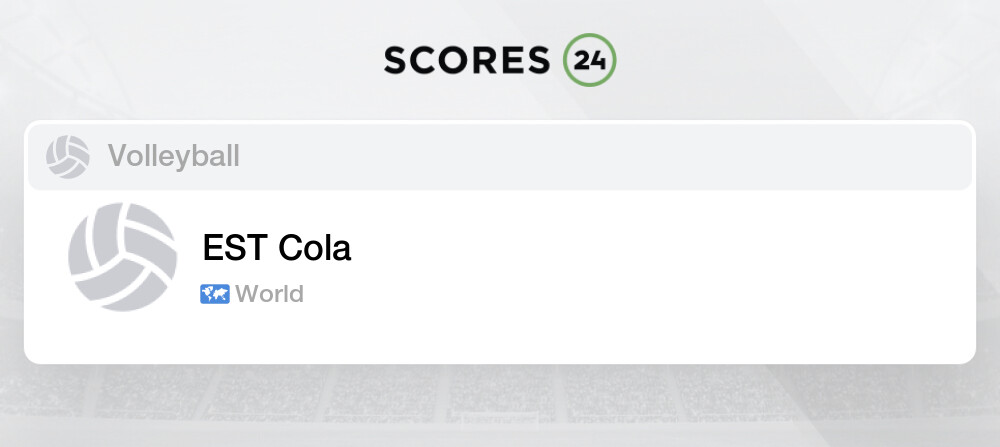
Task: Click the word EST in the team title
Action: 236,248
